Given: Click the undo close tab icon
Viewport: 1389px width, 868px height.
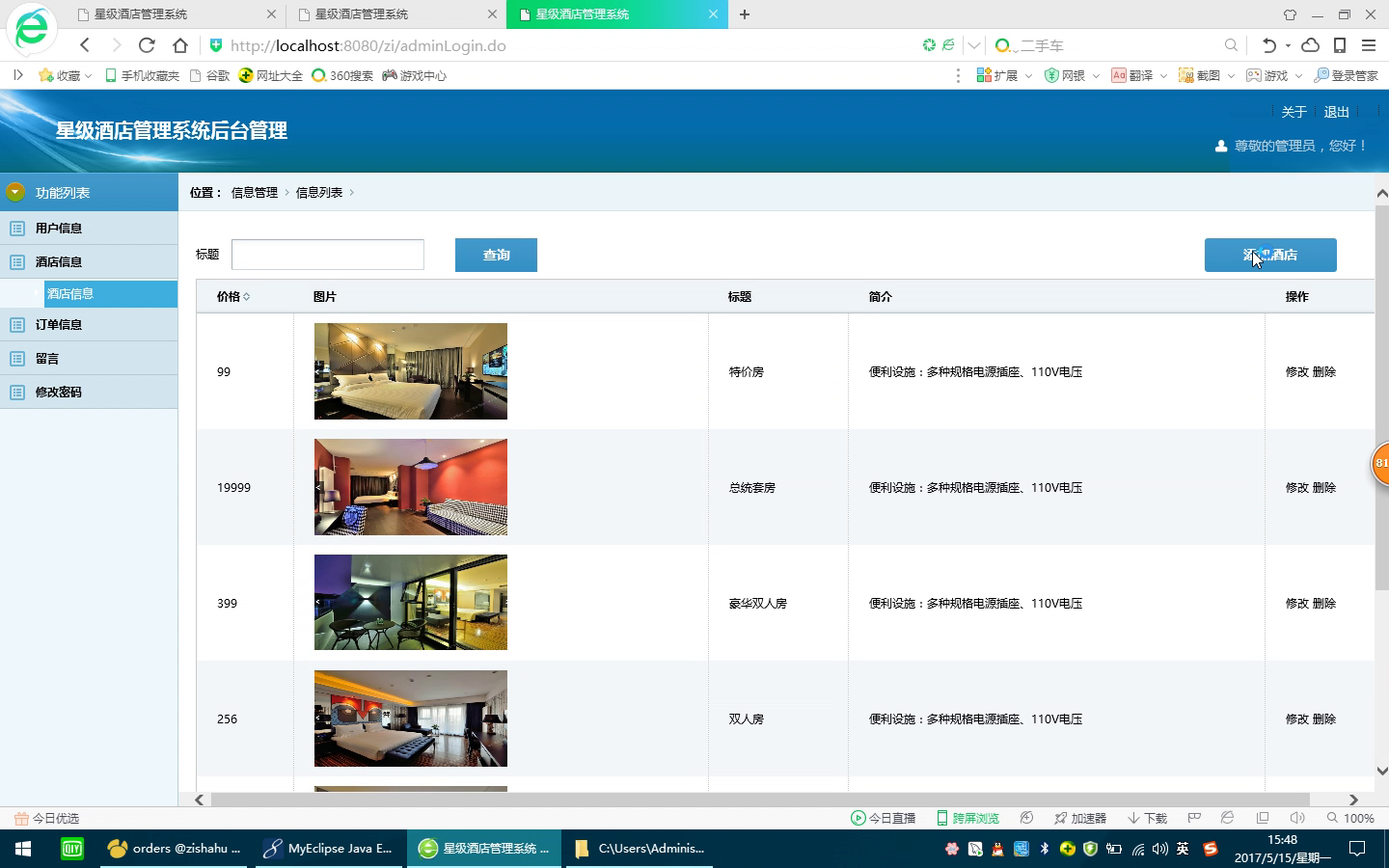Looking at the screenshot, I should tap(1269, 45).
